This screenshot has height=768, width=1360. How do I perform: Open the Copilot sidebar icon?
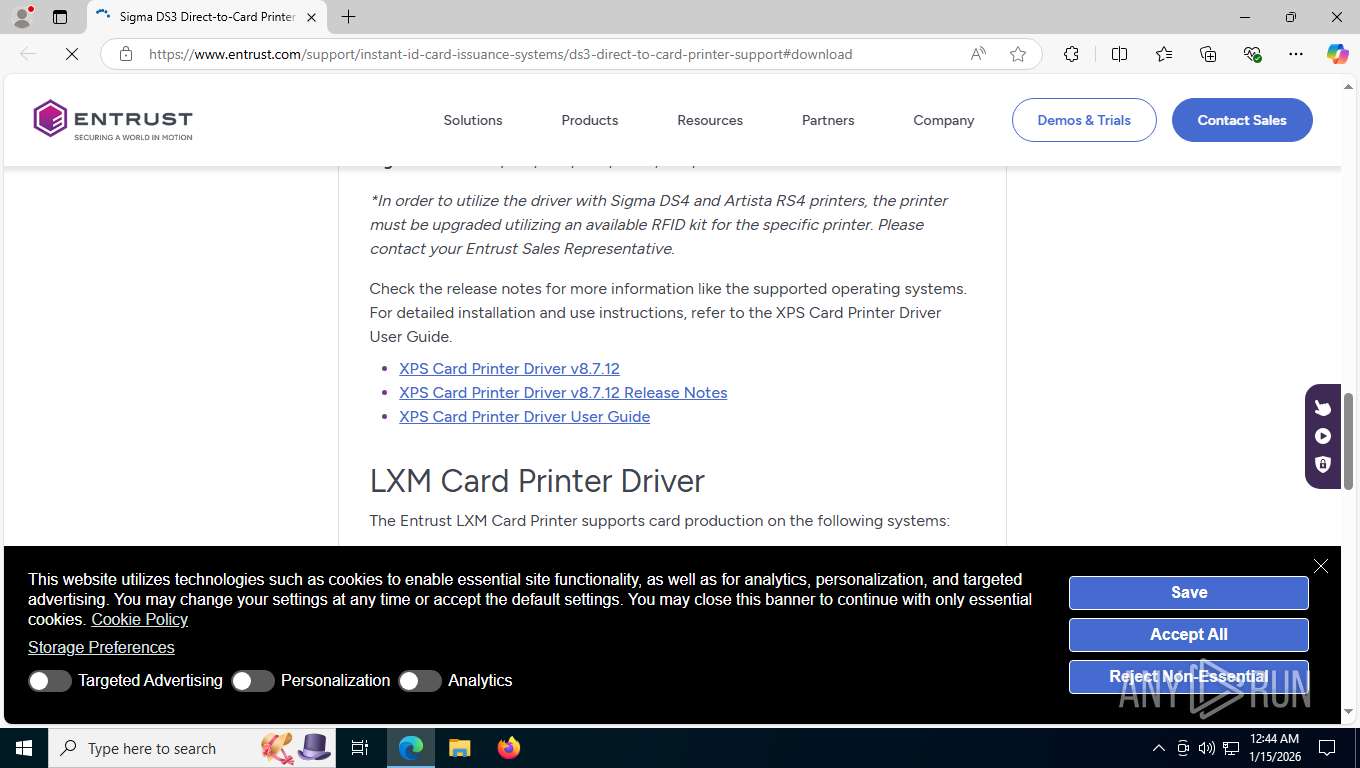click(1337, 54)
